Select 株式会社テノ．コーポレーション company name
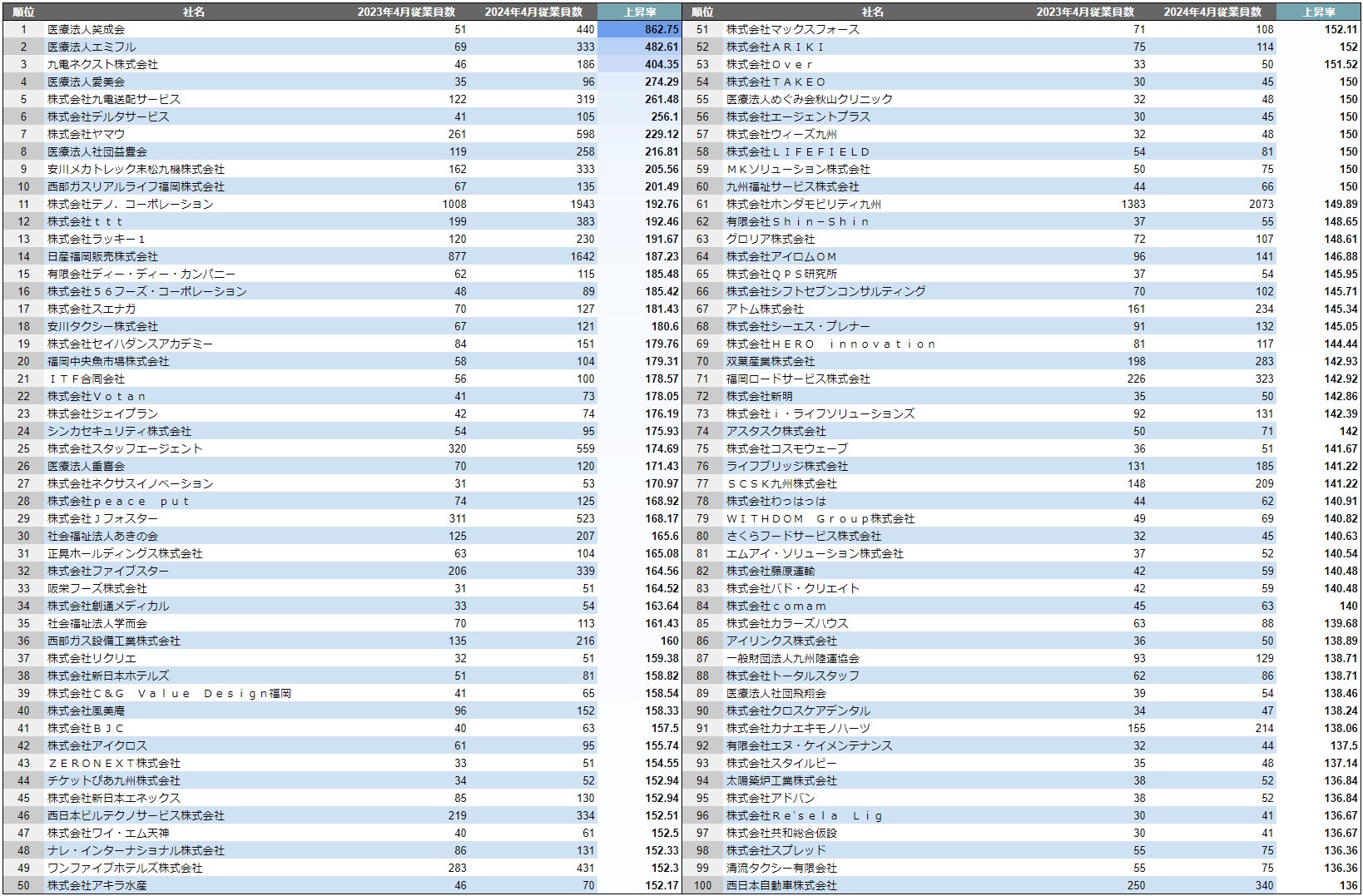1363x896 pixels. (131, 204)
